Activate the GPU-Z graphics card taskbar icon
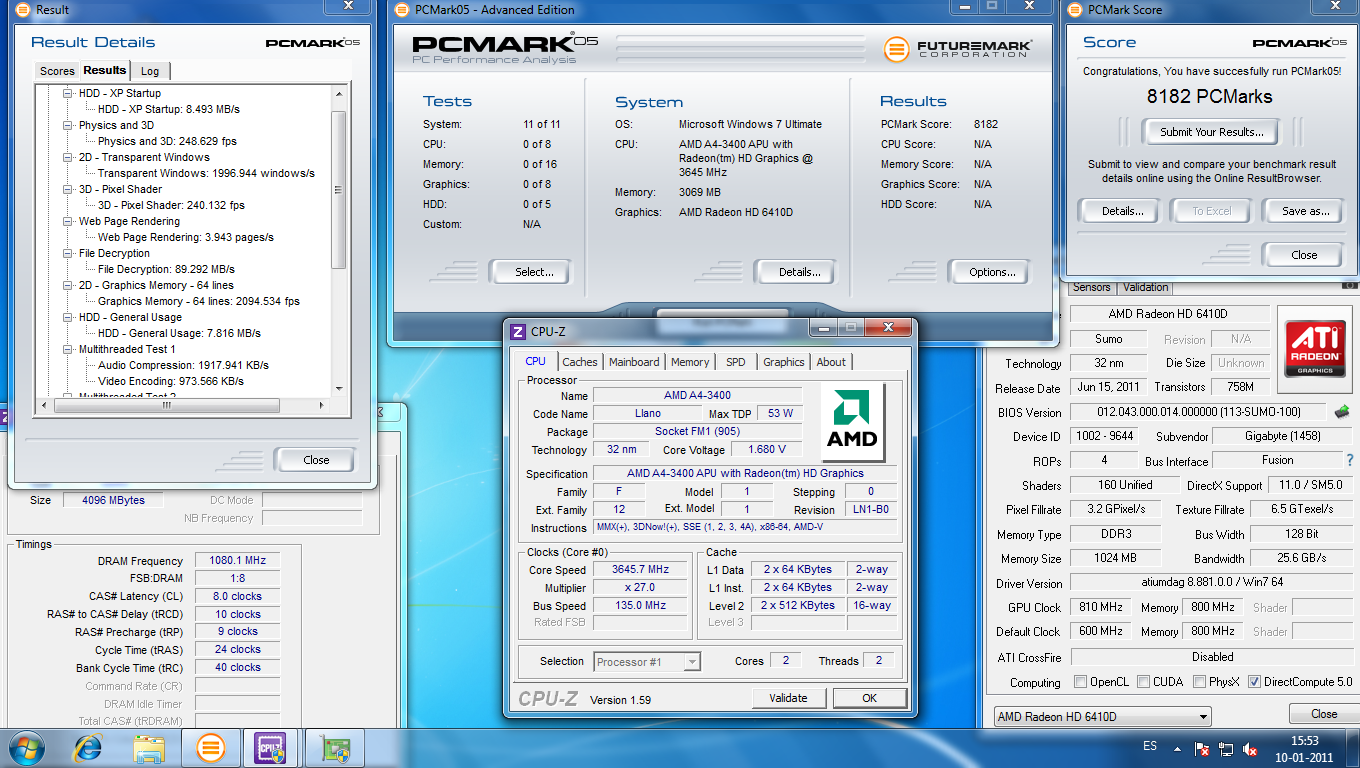Screen dimensions: 1360x768 (334, 748)
